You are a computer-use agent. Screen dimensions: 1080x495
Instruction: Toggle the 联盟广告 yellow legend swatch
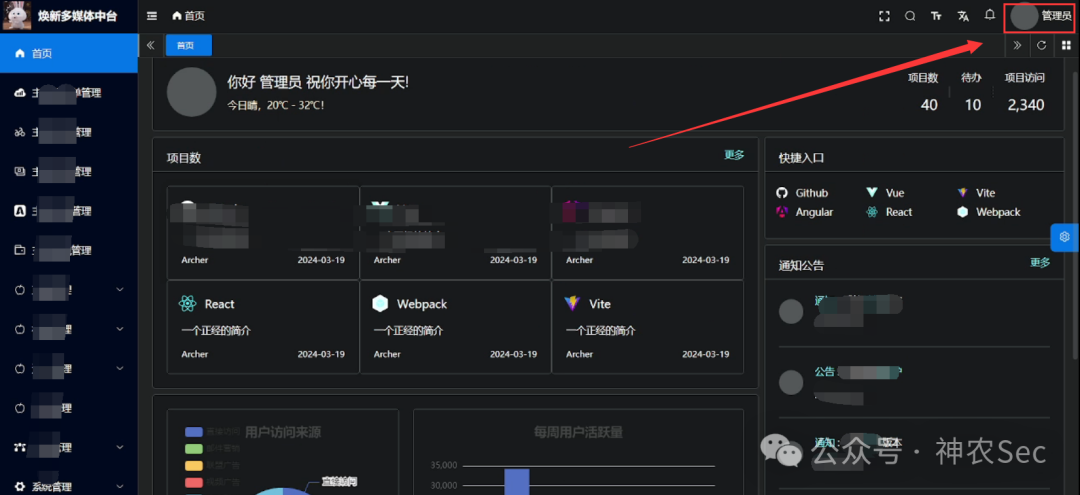click(x=194, y=465)
